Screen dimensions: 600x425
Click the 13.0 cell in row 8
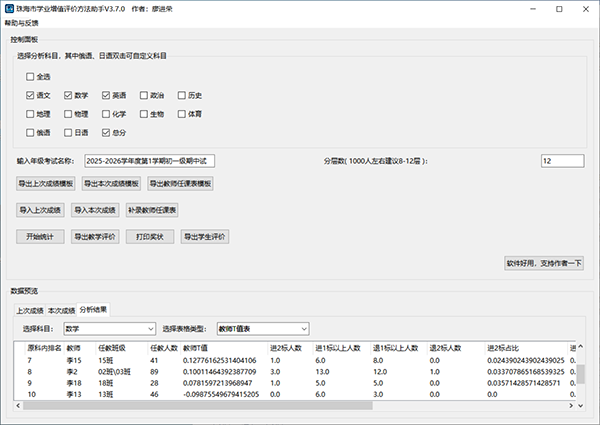point(322,372)
